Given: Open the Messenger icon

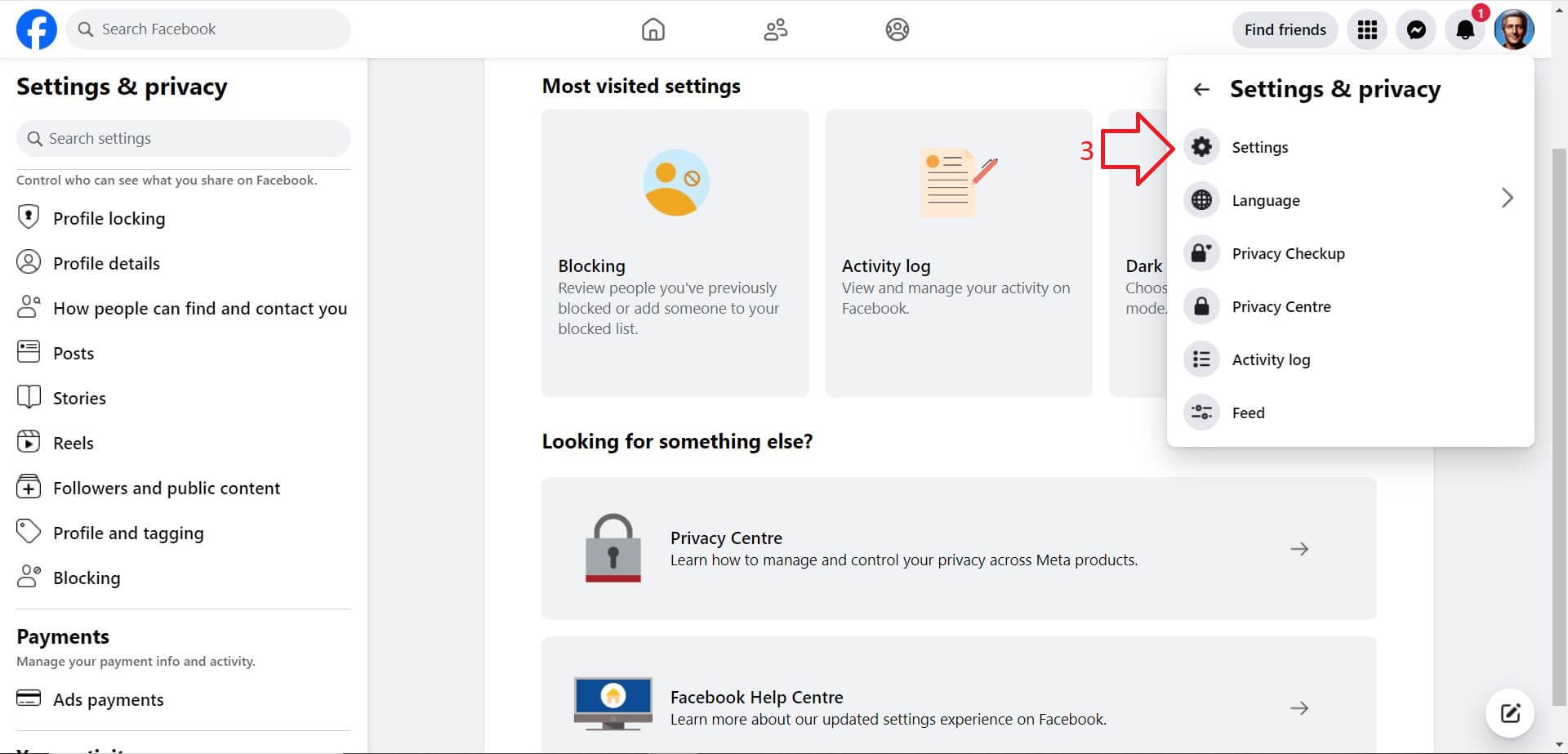Looking at the screenshot, I should pyautogui.click(x=1416, y=30).
